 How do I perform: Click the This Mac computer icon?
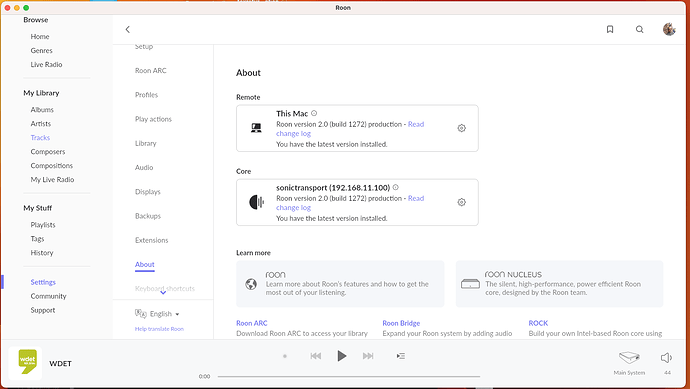click(256, 128)
